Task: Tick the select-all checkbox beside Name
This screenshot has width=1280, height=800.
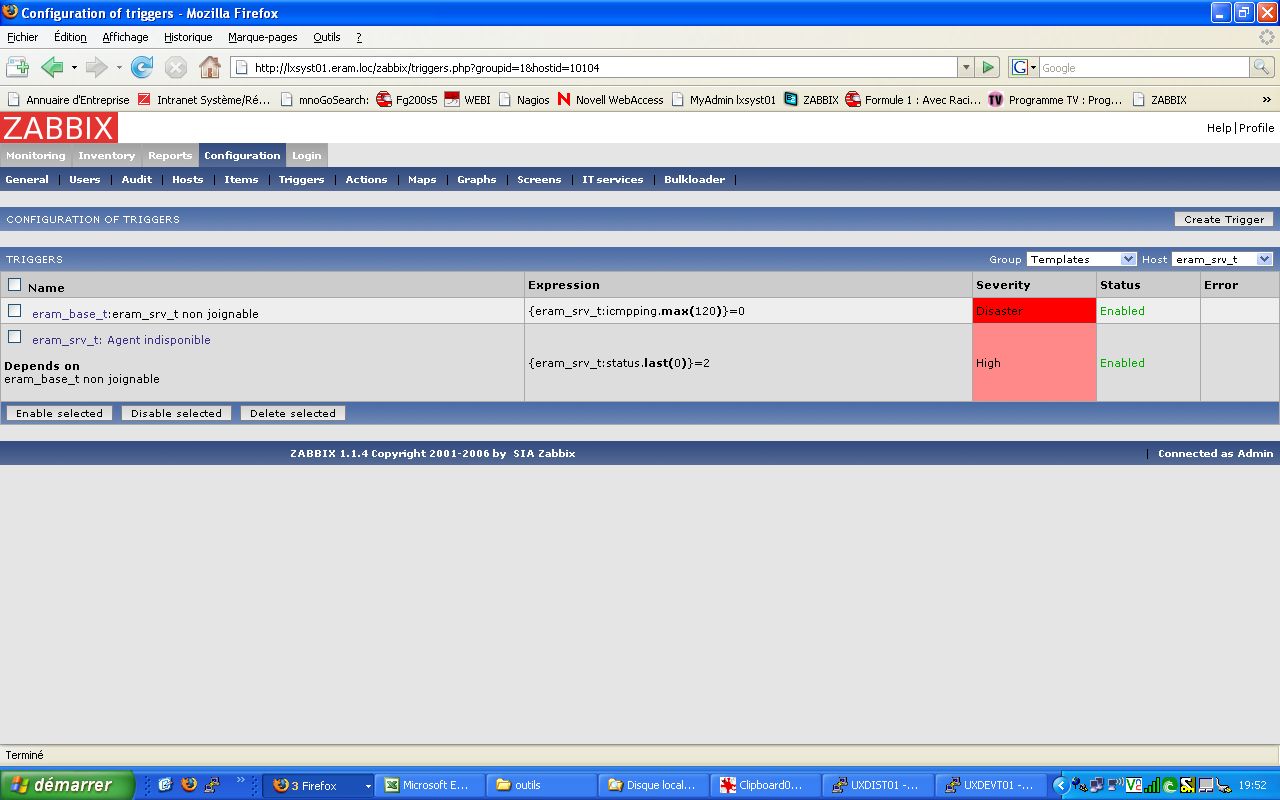Action: click(14, 285)
